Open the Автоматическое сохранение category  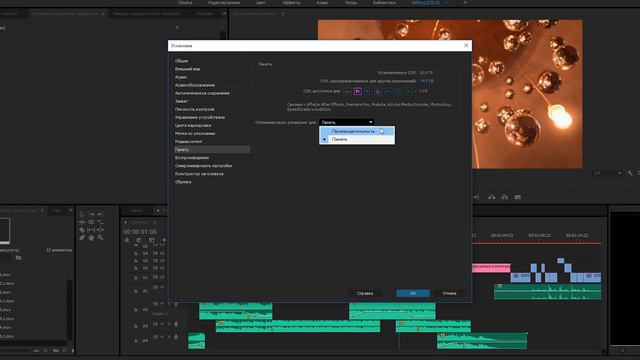[202, 93]
